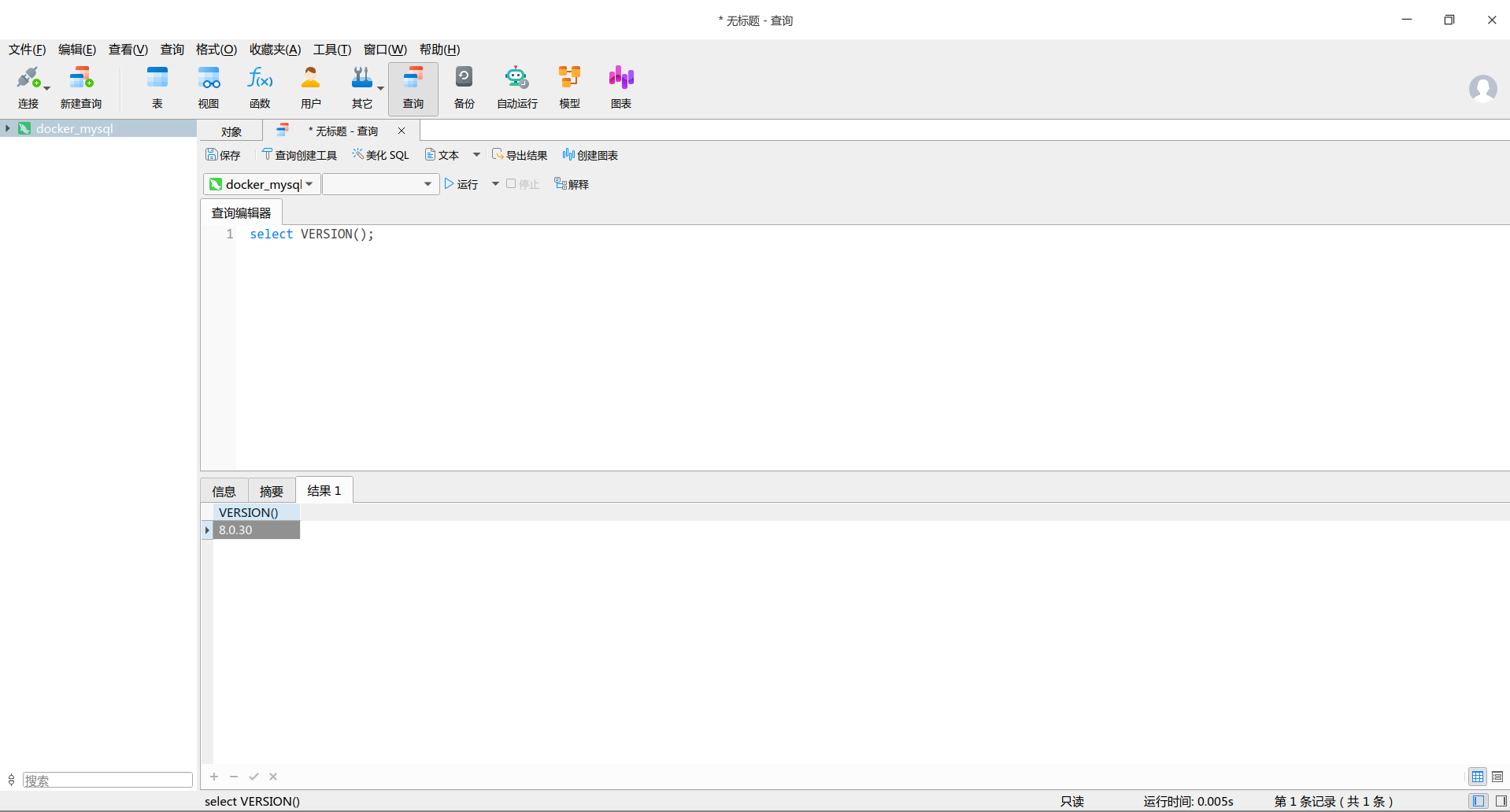
Task: Click 保存 (Save) in query toolbar
Action: (x=223, y=155)
